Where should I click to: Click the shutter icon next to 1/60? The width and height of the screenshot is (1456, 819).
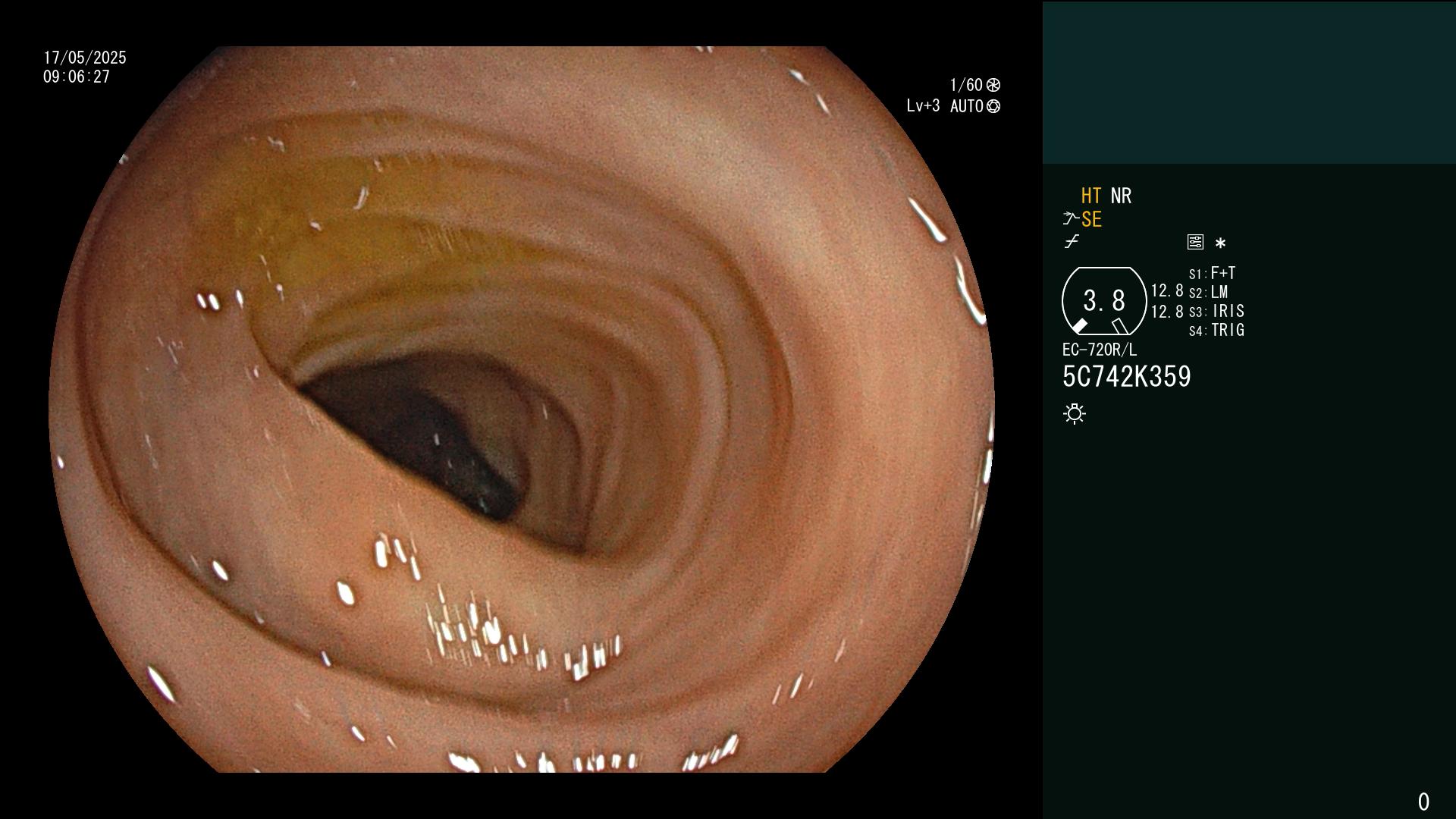point(993,85)
